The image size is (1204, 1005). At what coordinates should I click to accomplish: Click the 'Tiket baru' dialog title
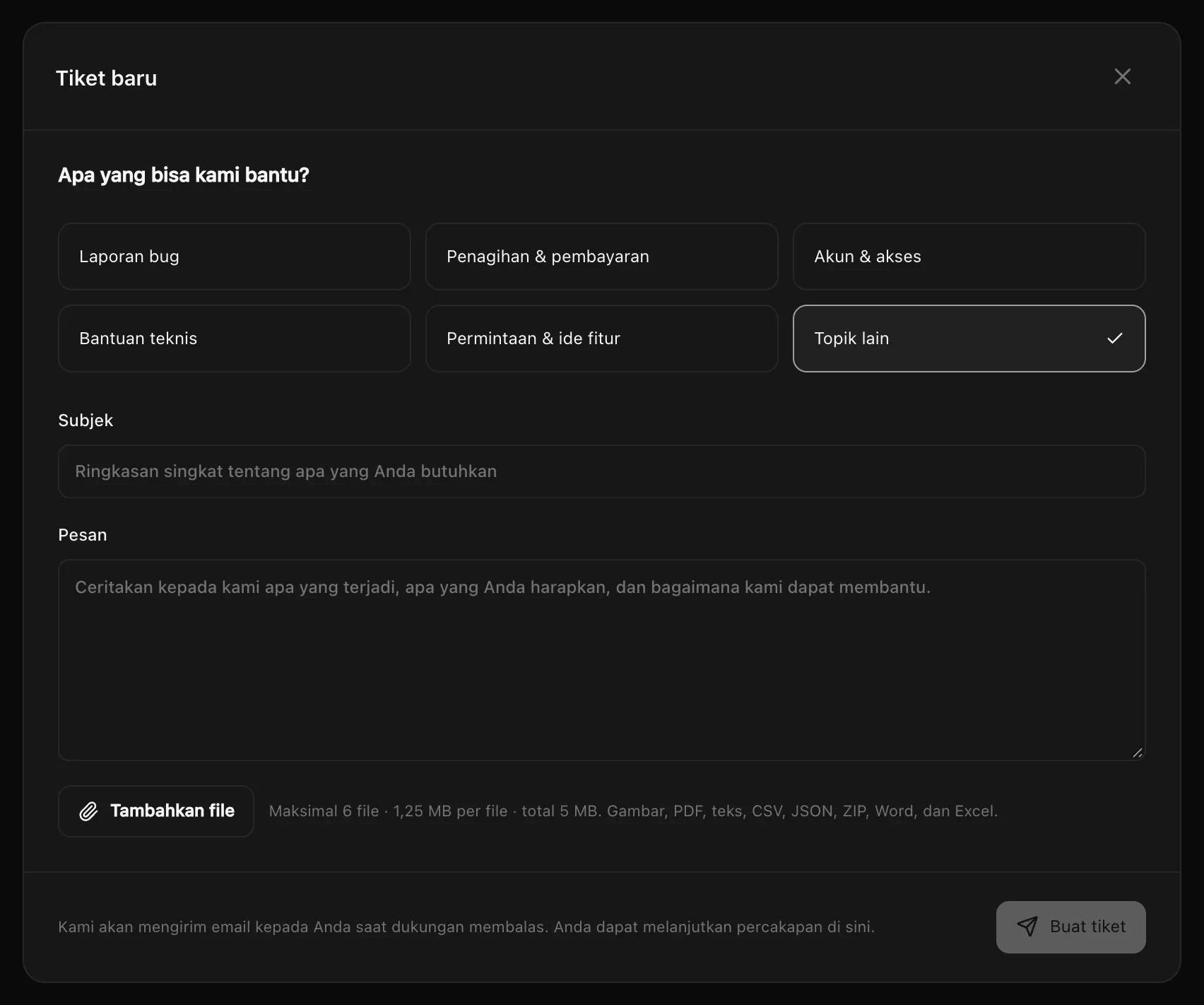(x=107, y=78)
